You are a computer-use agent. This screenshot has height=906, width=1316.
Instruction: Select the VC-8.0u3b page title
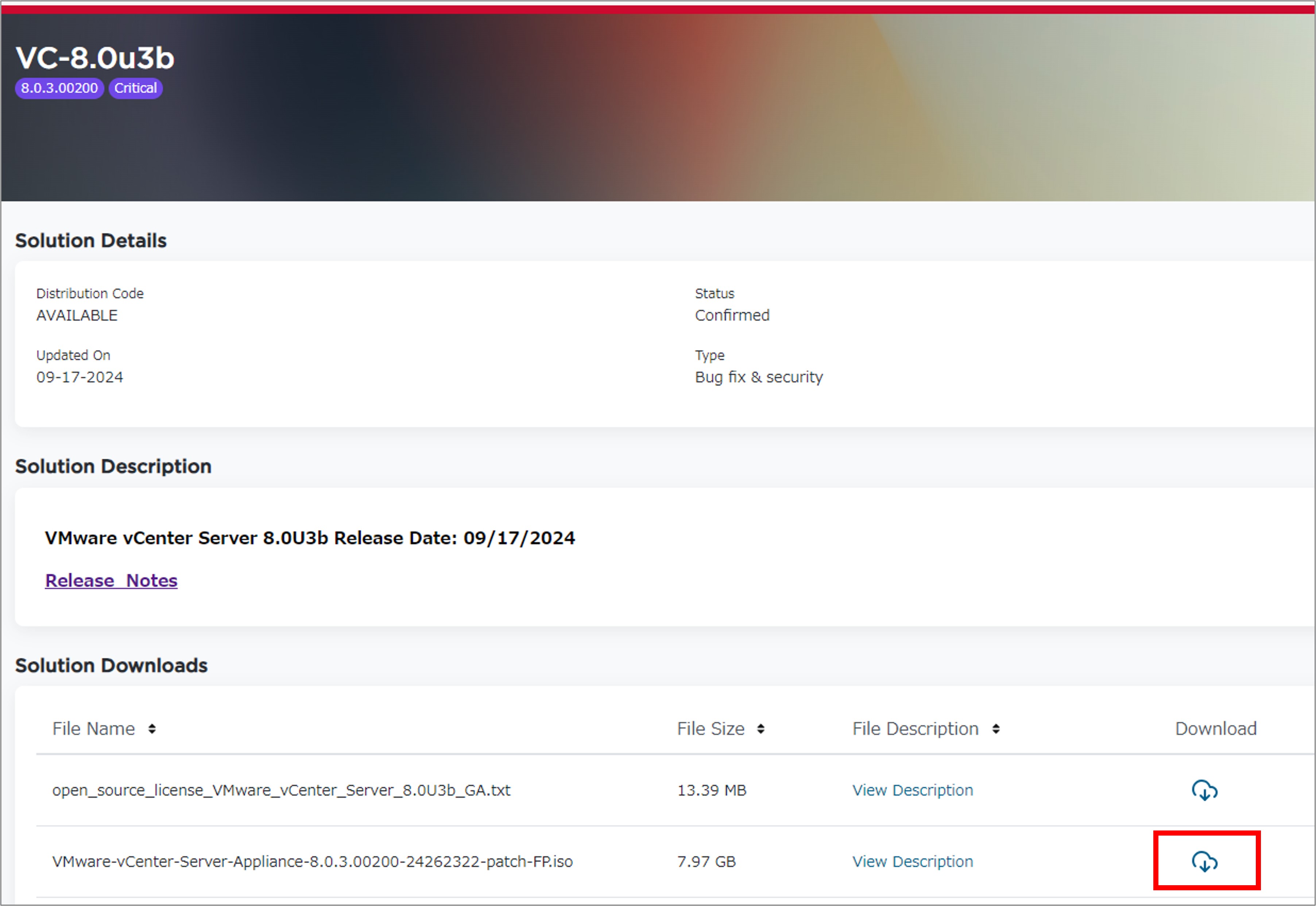click(x=95, y=58)
